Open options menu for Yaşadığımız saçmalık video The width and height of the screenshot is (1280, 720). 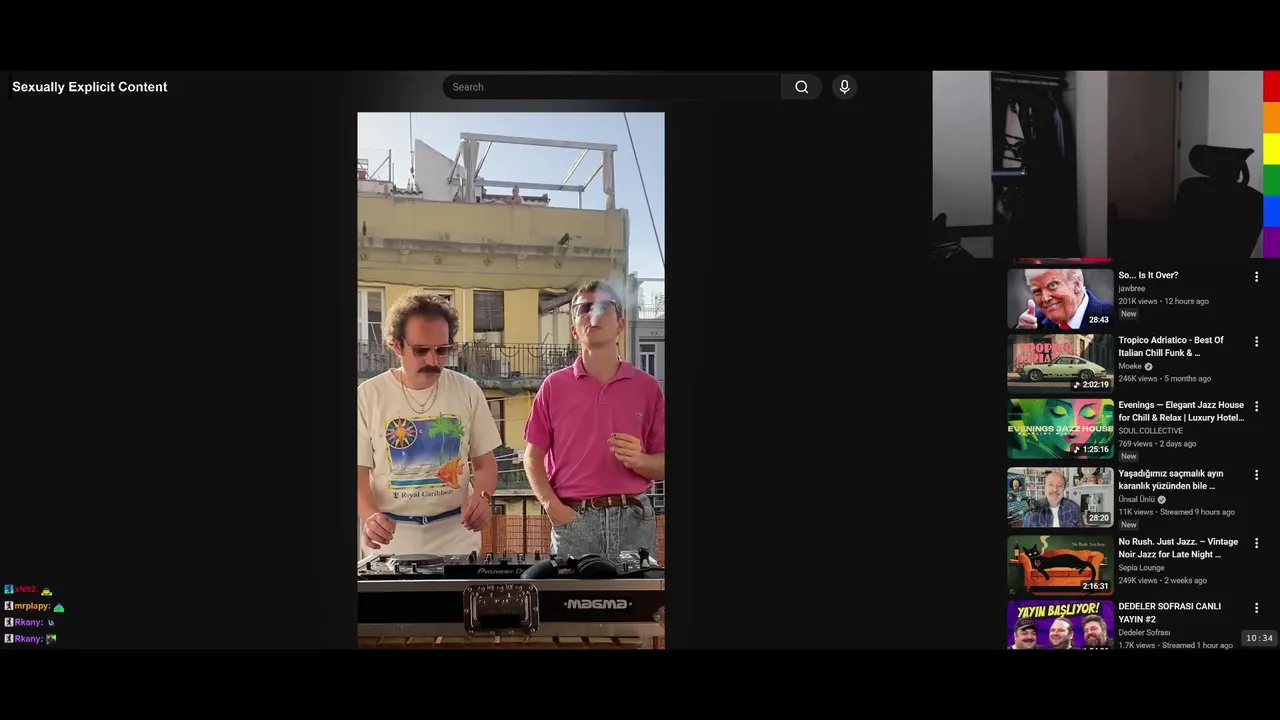[x=1256, y=475]
